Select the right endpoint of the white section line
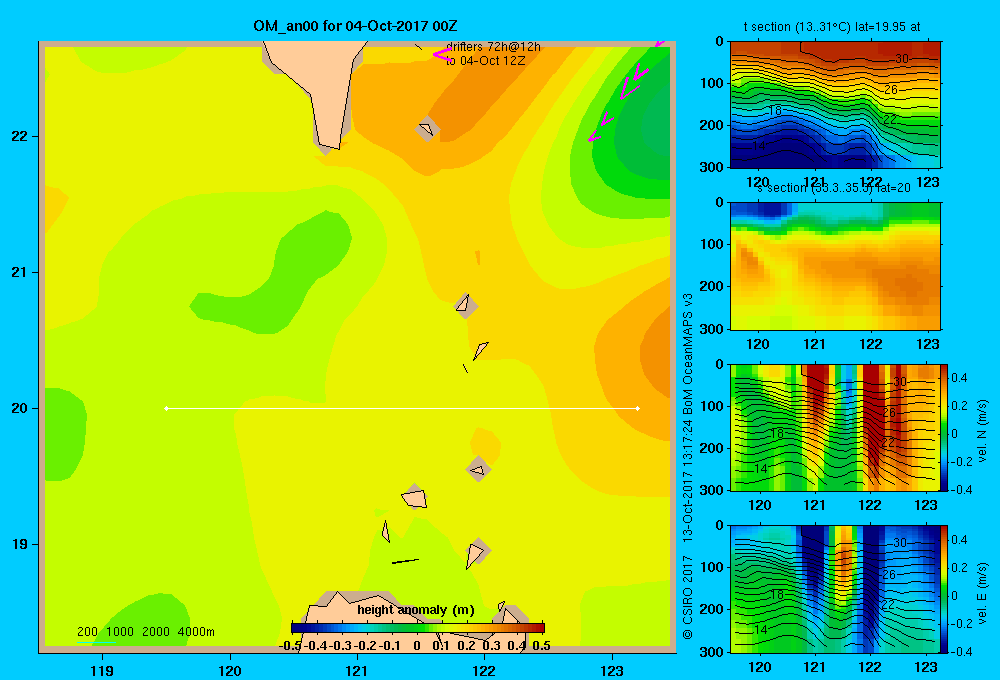Image resolution: width=1000 pixels, height=680 pixels. 638,408
